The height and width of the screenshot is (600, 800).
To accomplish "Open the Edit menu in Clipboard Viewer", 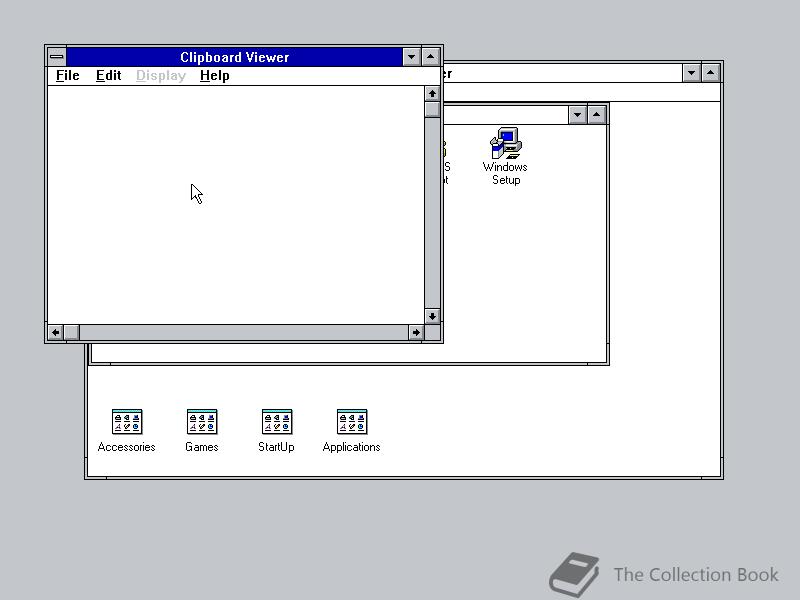I will (x=108, y=76).
